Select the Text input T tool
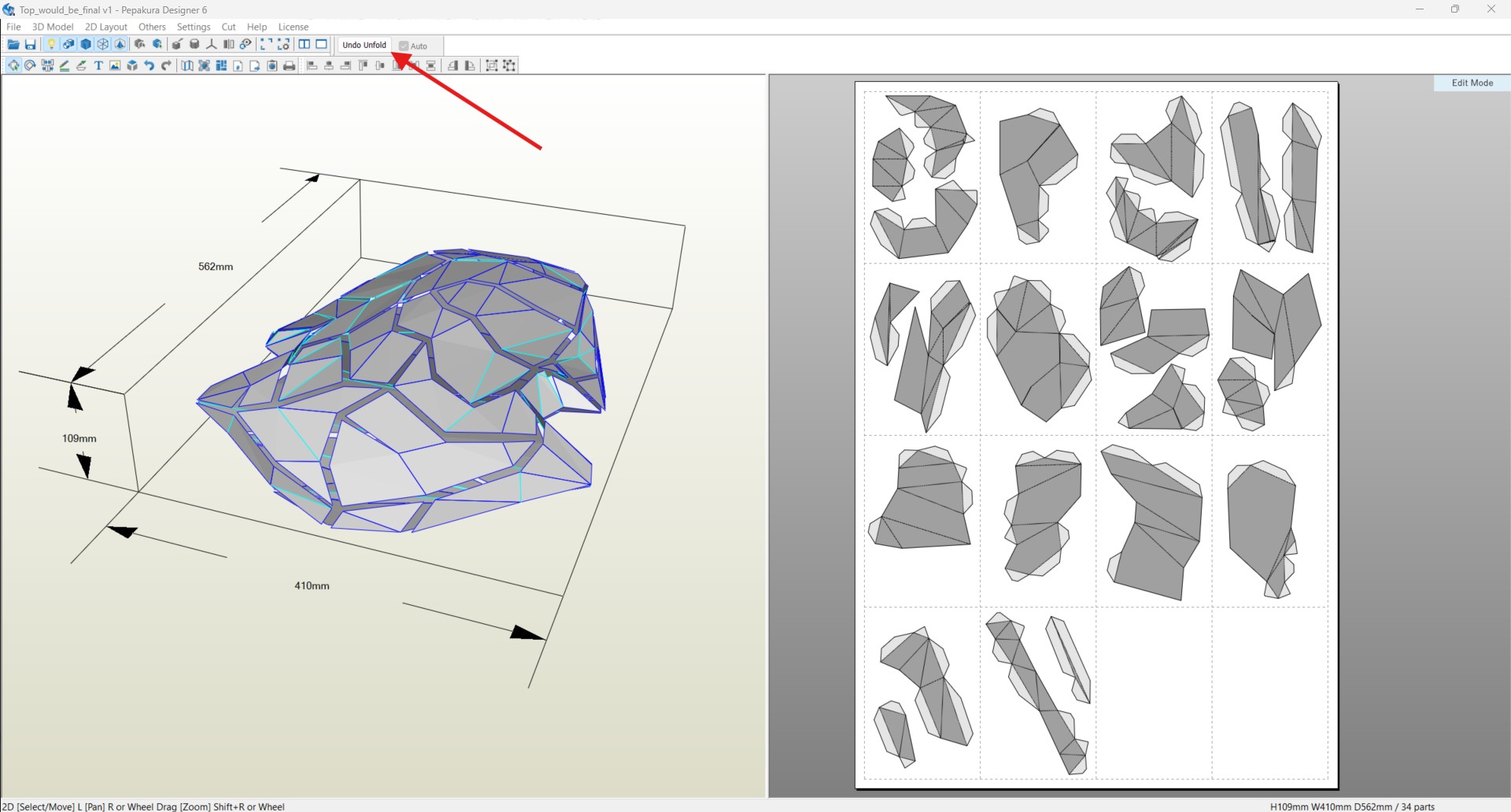The width and height of the screenshot is (1511, 812). tap(98, 65)
